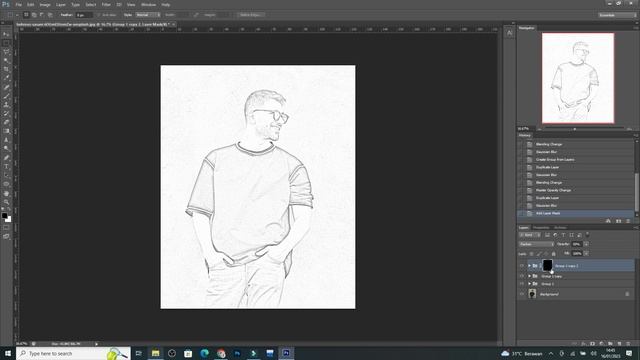640x360 pixels.
Task: Click the layer mask thumbnail of Group 1 copy 2
Action: point(547,265)
